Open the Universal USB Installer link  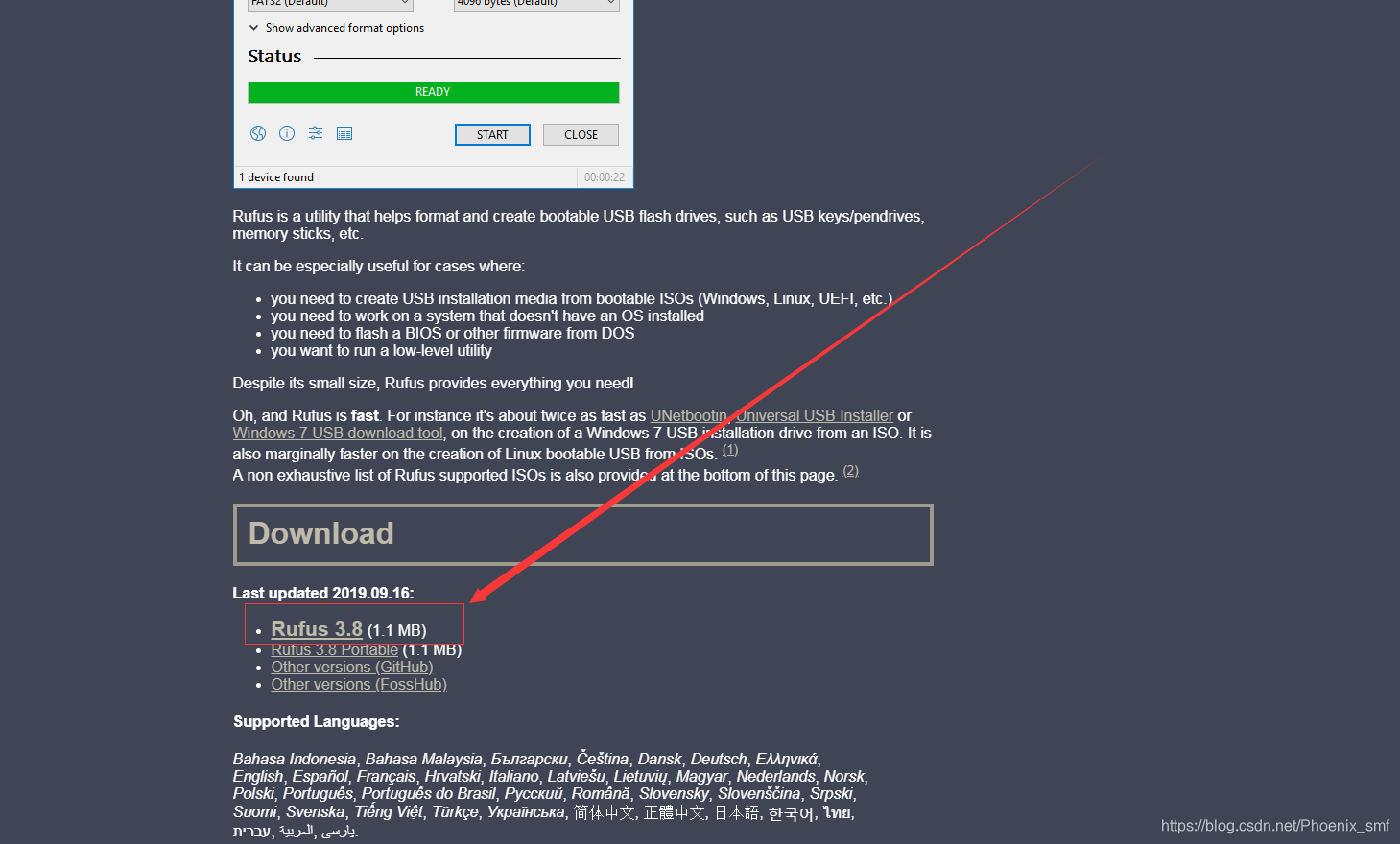click(815, 415)
